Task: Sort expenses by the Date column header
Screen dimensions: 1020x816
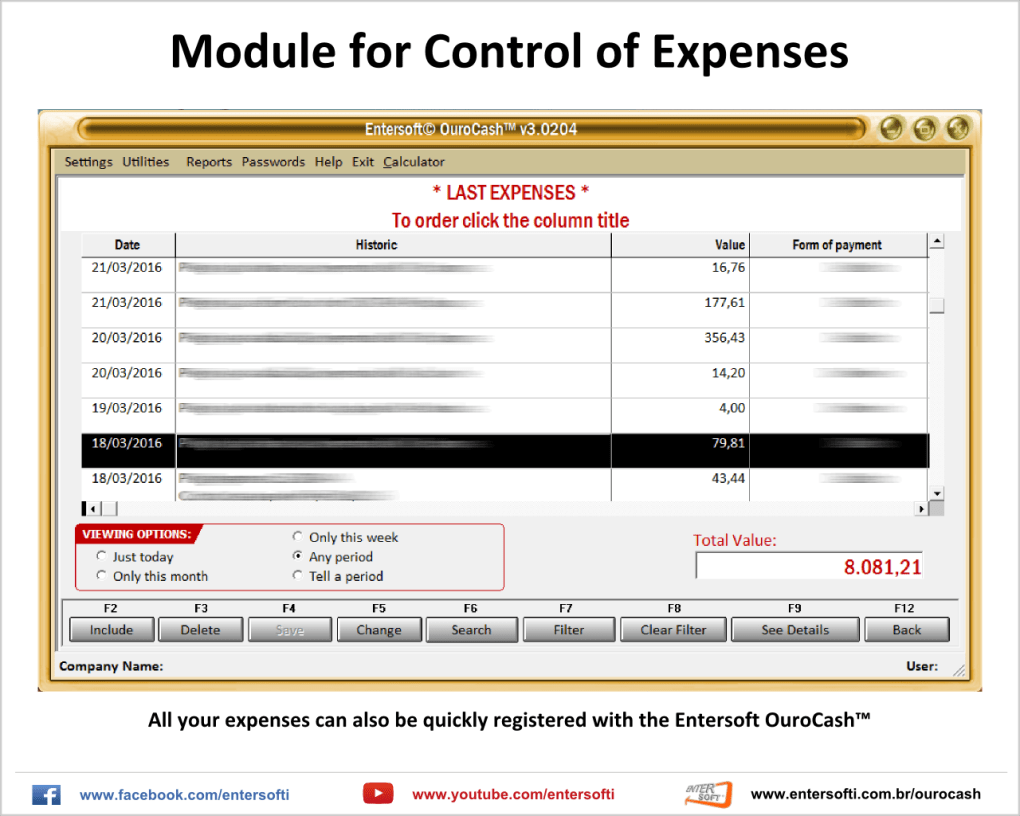Action: click(127, 245)
